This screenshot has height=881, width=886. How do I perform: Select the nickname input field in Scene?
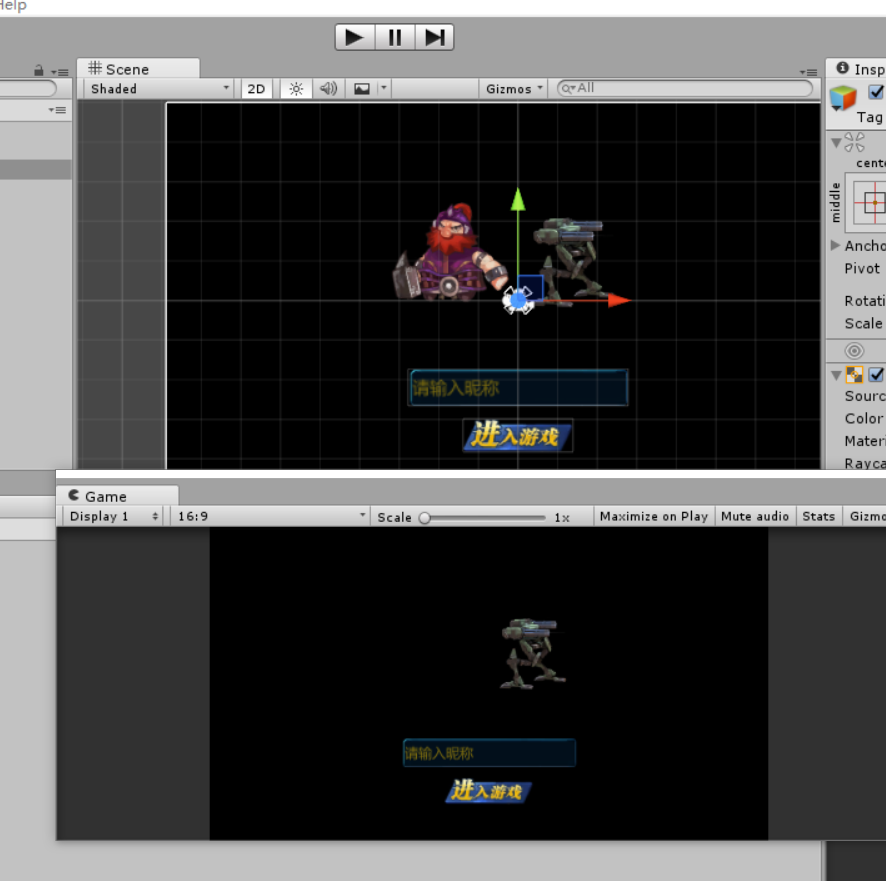[x=518, y=388]
